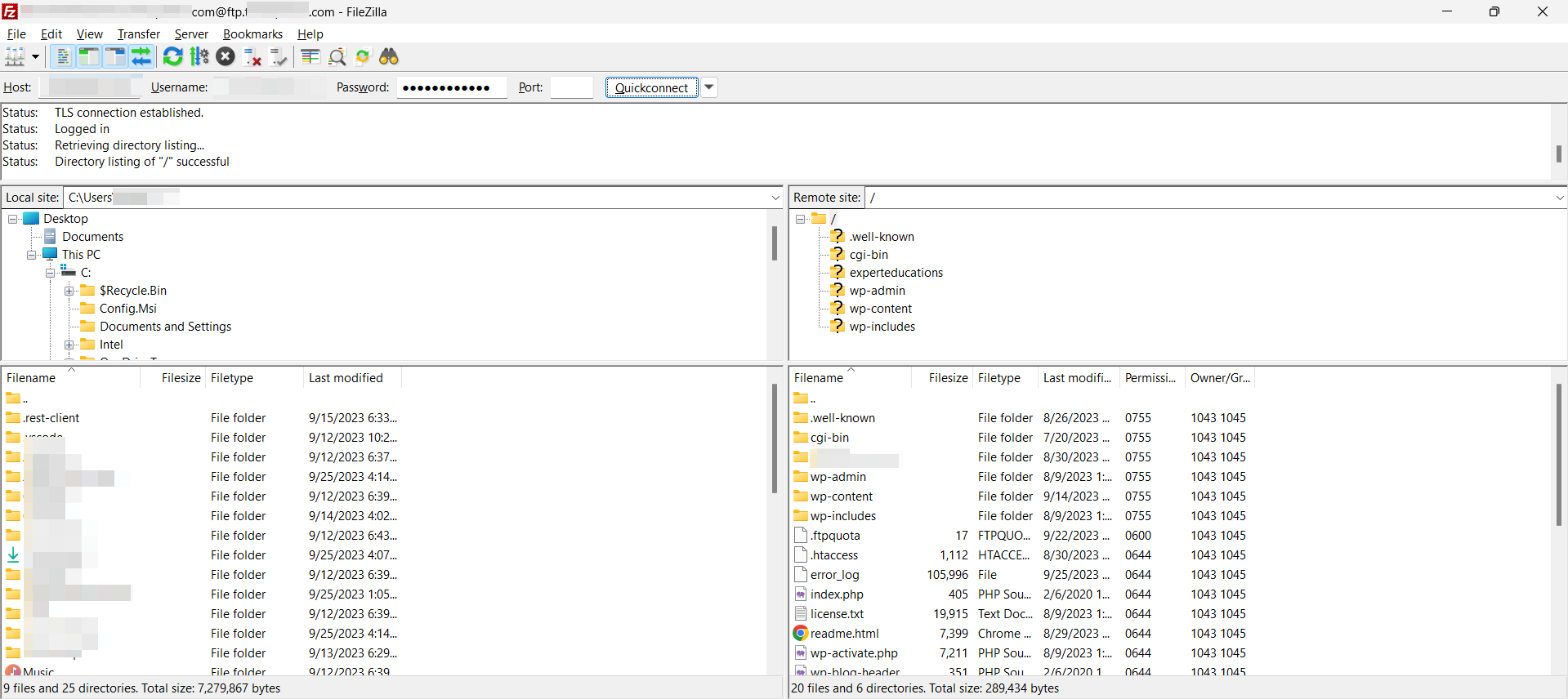Open the Transfer menu

[138, 34]
